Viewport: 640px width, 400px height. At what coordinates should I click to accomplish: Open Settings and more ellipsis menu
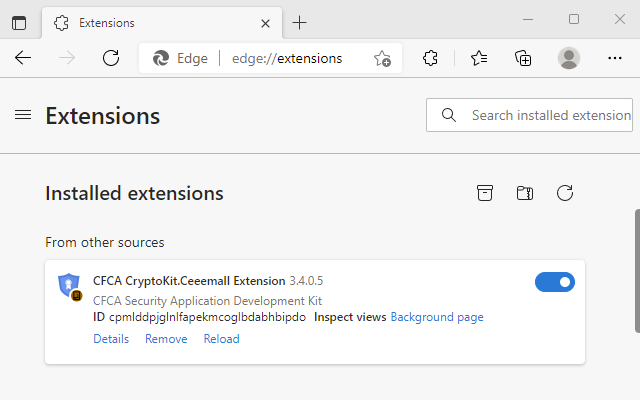pyautogui.click(x=615, y=58)
